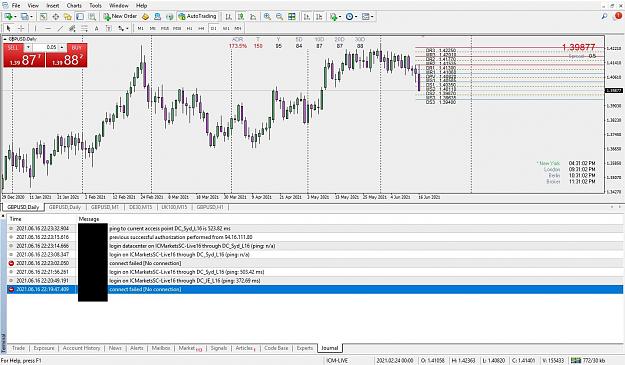Select connect failed row at 22:23:02
The height and width of the screenshot is (365, 625).
(315, 263)
